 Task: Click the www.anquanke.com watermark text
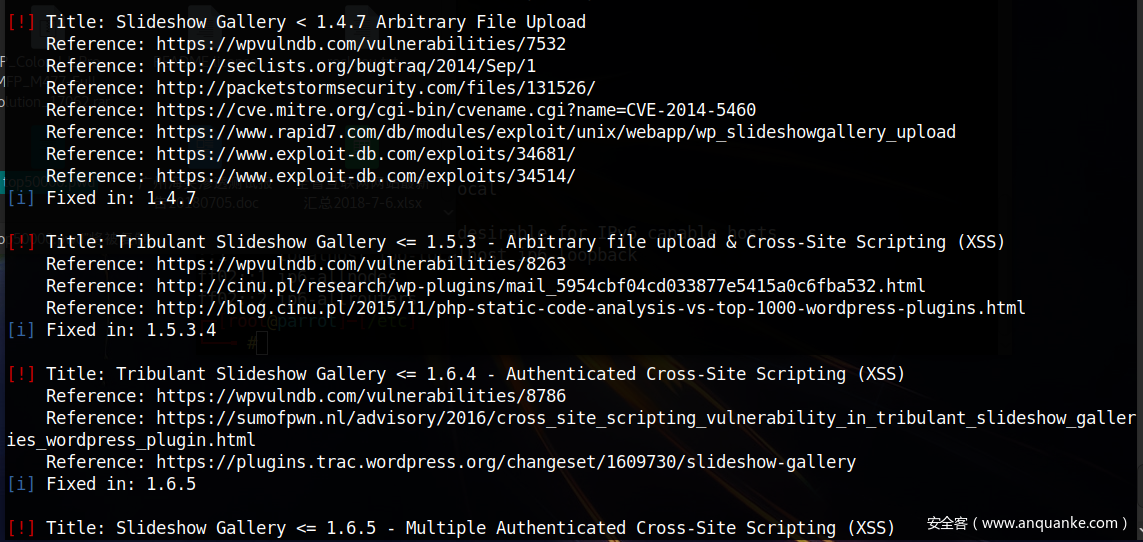pyautogui.click(x=1030, y=523)
